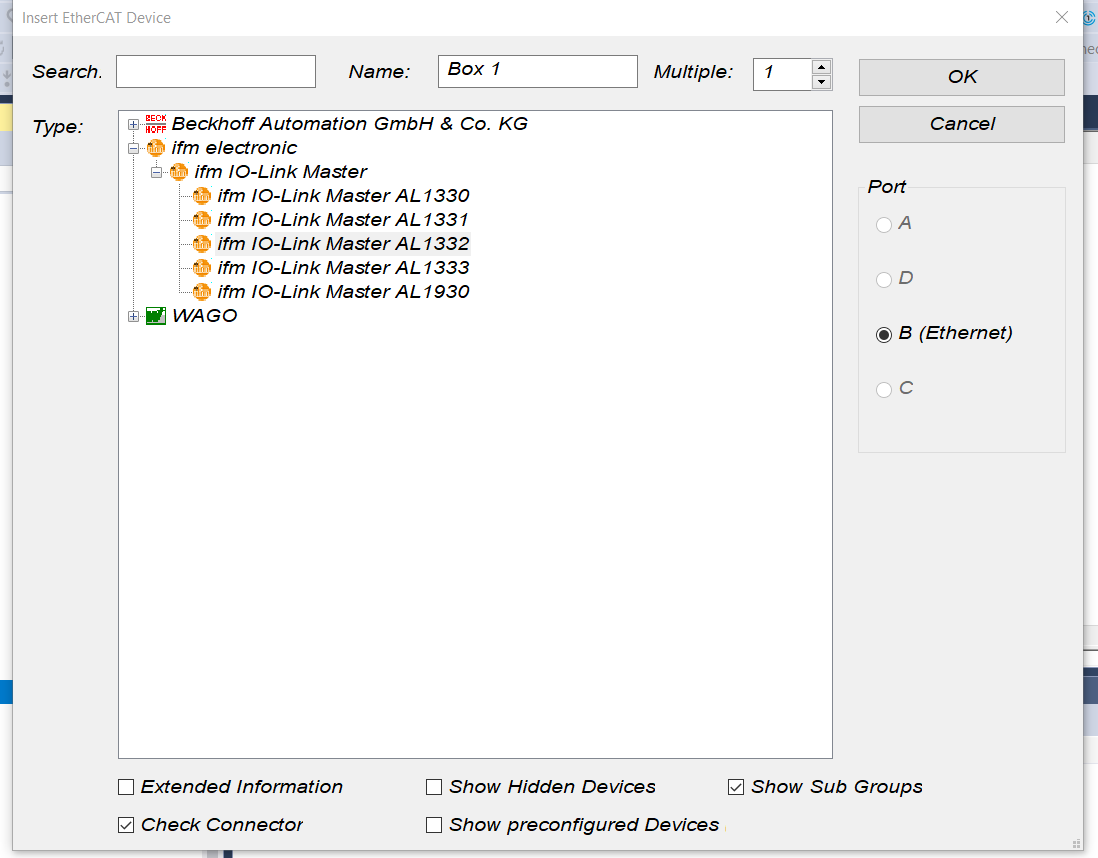This screenshot has height=858, width=1098.
Task: Click the AL1330 device icon
Action: 202,196
